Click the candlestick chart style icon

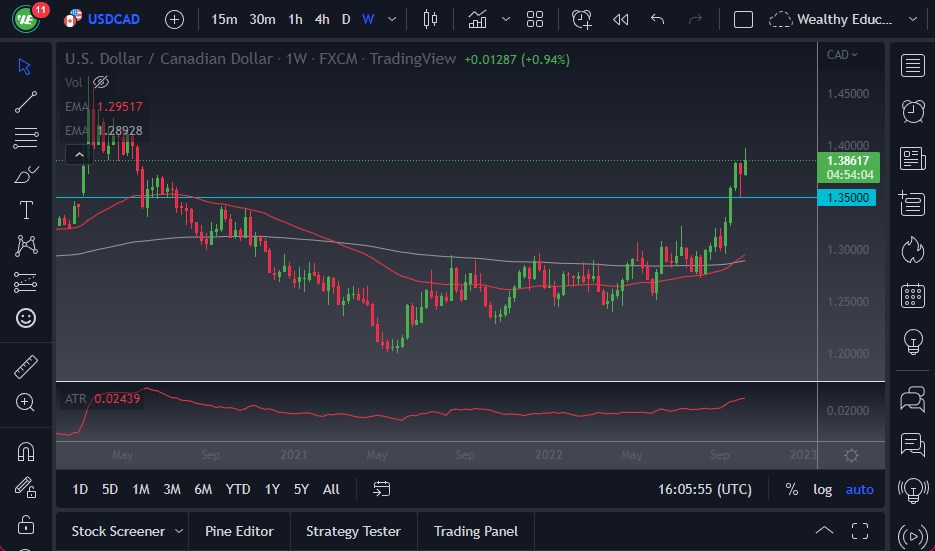point(431,19)
